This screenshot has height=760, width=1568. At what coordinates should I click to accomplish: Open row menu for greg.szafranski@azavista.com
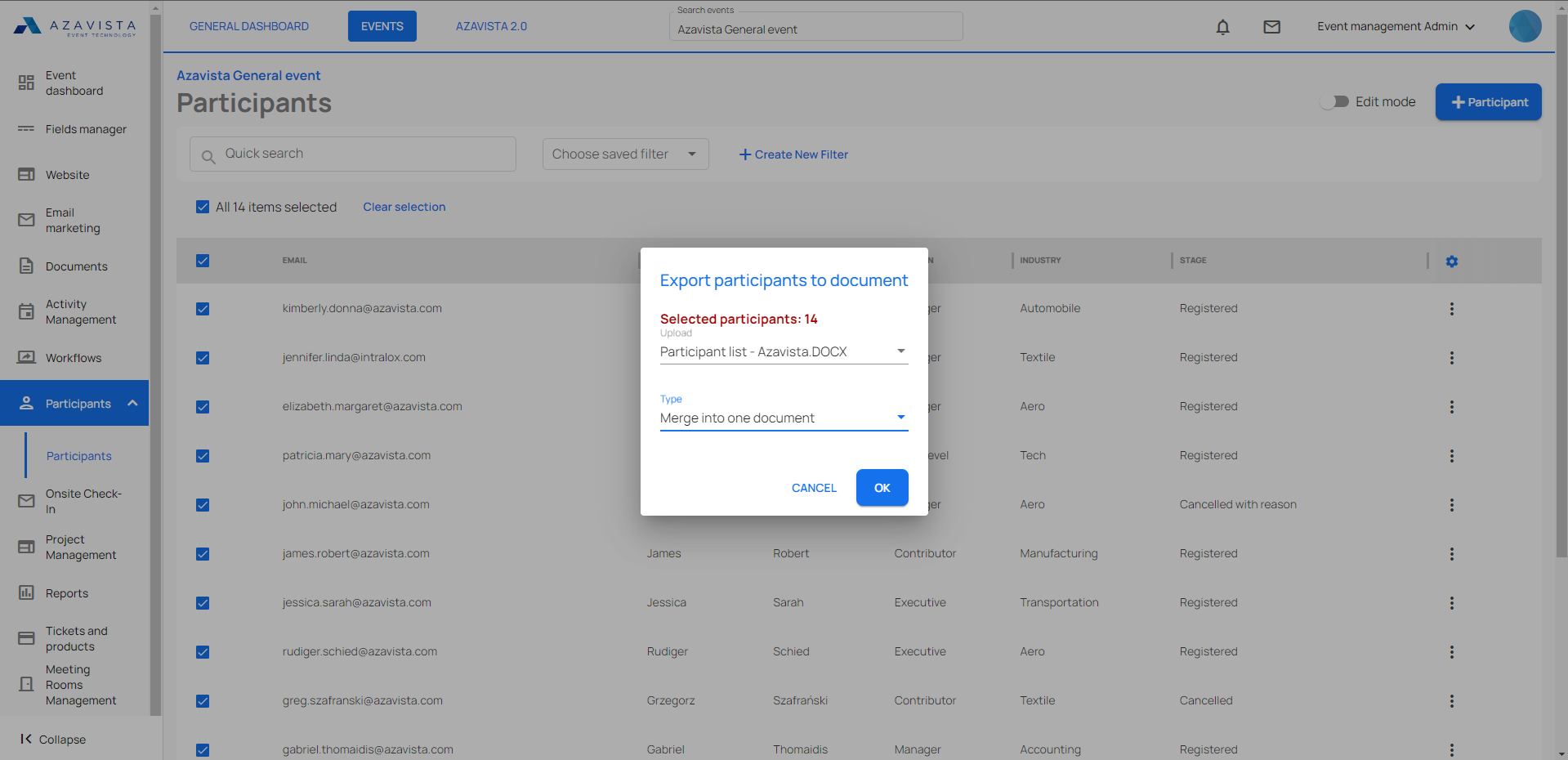[x=1451, y=701]
